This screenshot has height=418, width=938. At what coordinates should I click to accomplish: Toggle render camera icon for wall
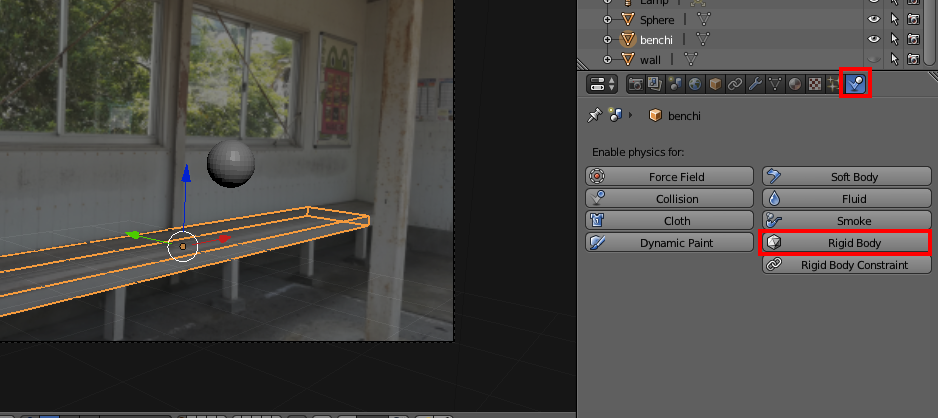pos(913,59)
